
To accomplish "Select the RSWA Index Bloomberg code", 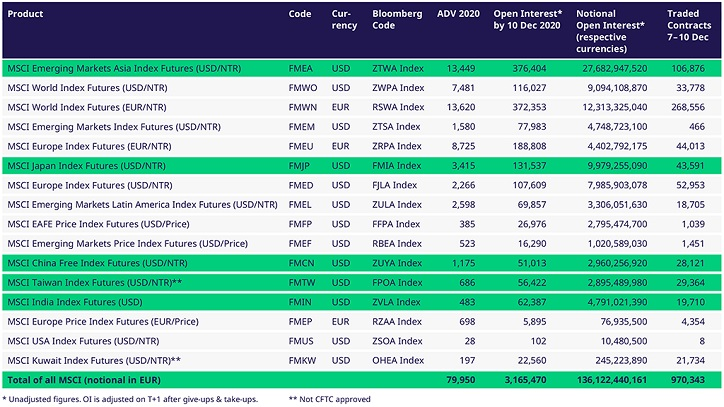I will 398,107.
